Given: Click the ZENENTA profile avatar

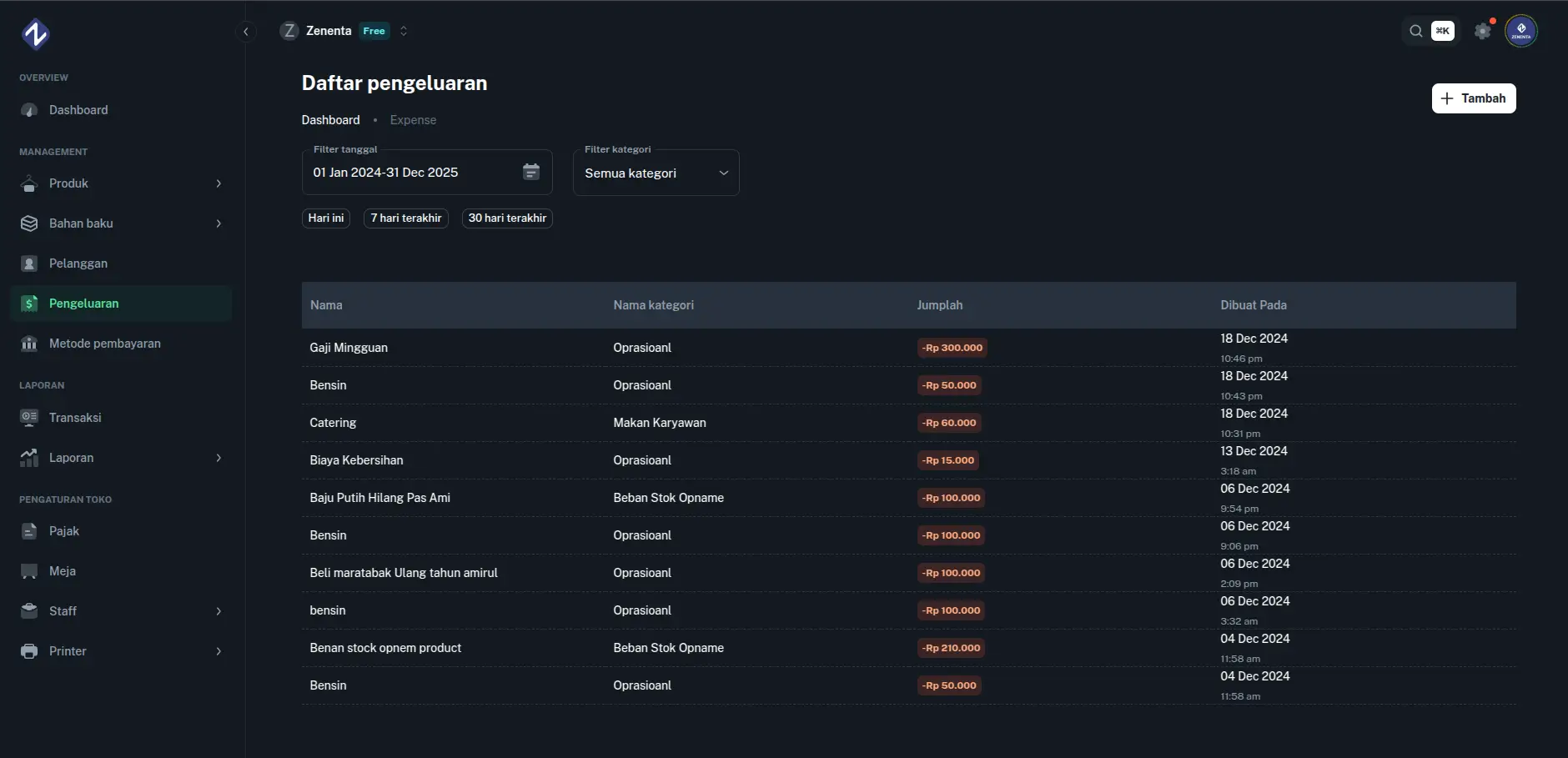Looking at the screenshot, I should 1520,31.
